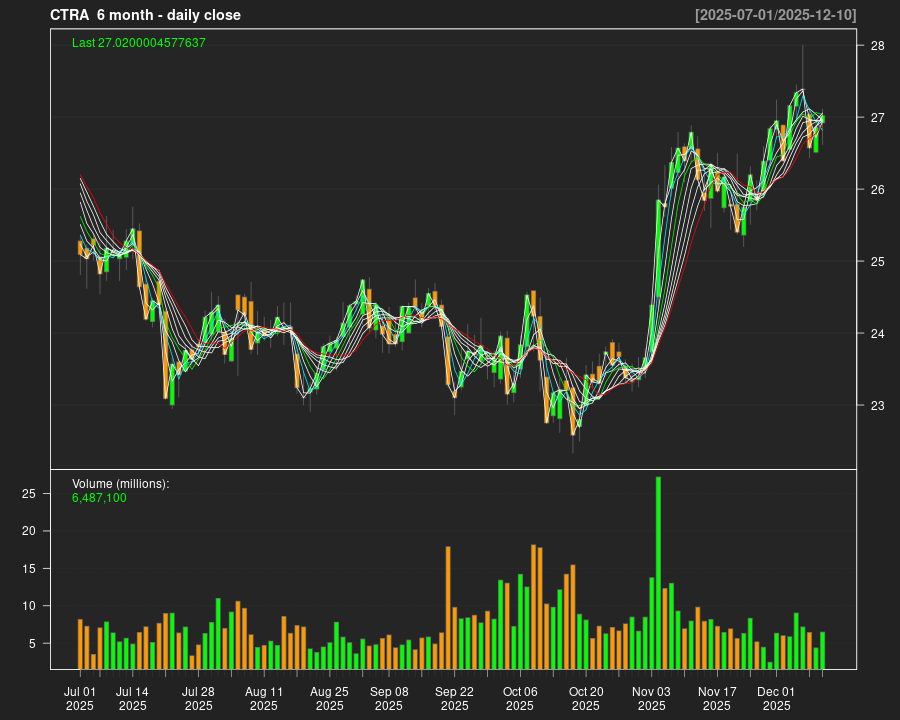
Task: Click the Oct 06 2025 date label
Action: tap(520, 698)
